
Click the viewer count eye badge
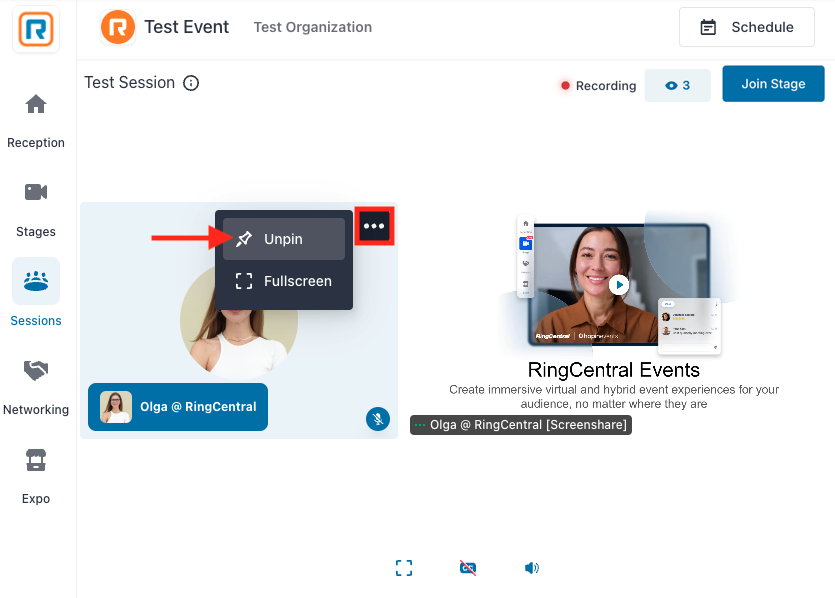pyautogui.click(x=677, y=85)
